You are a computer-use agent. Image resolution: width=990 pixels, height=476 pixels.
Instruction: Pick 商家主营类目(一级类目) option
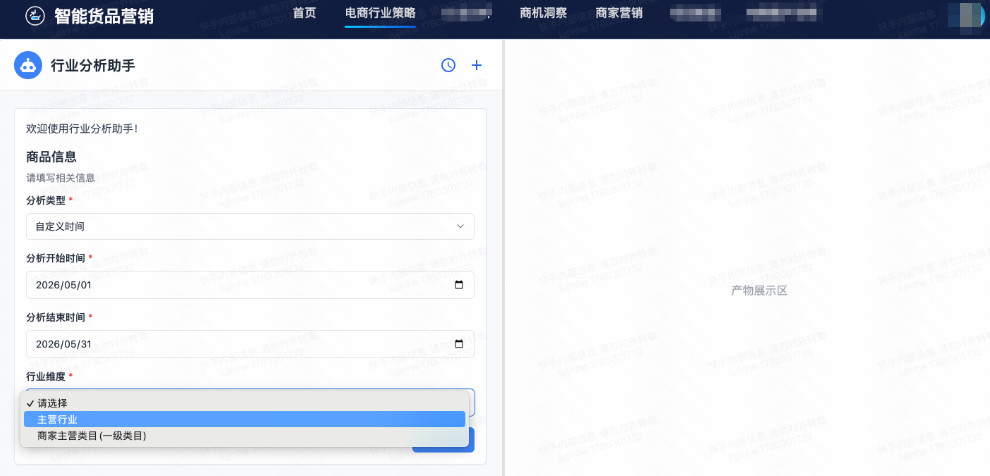[246, 436]
